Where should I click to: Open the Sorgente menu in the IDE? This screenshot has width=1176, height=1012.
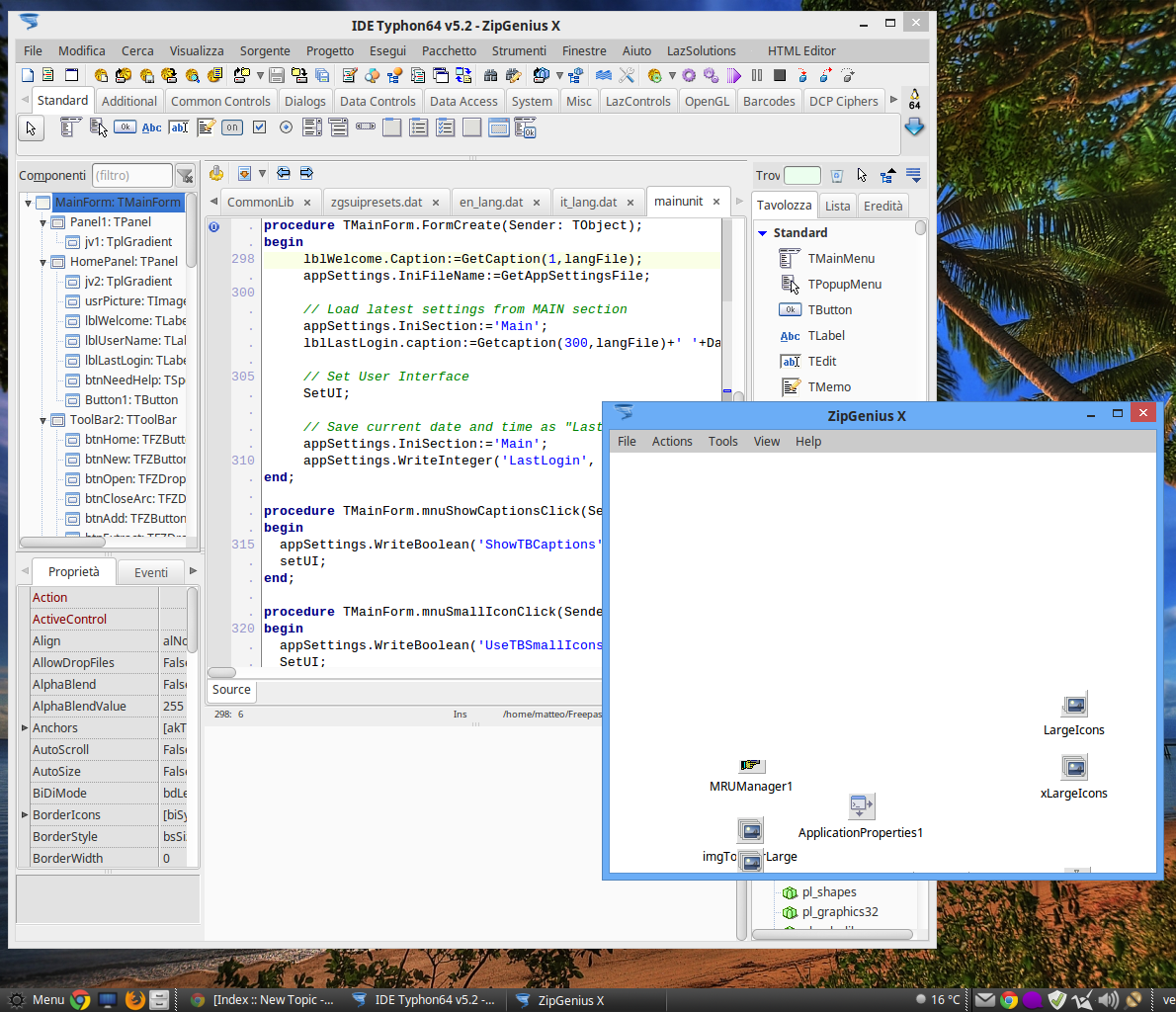(x=265, y=51)
